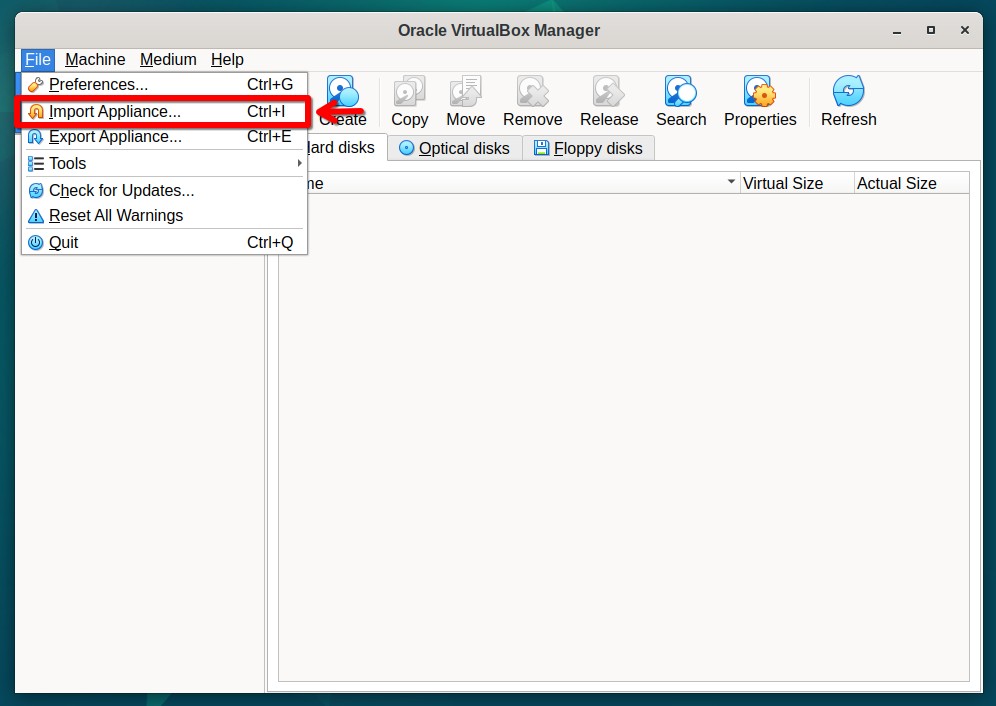This screenshot has width=996, height=706.
Task: Click the Properties toolbar icon
Action: (x=760, y=92)
